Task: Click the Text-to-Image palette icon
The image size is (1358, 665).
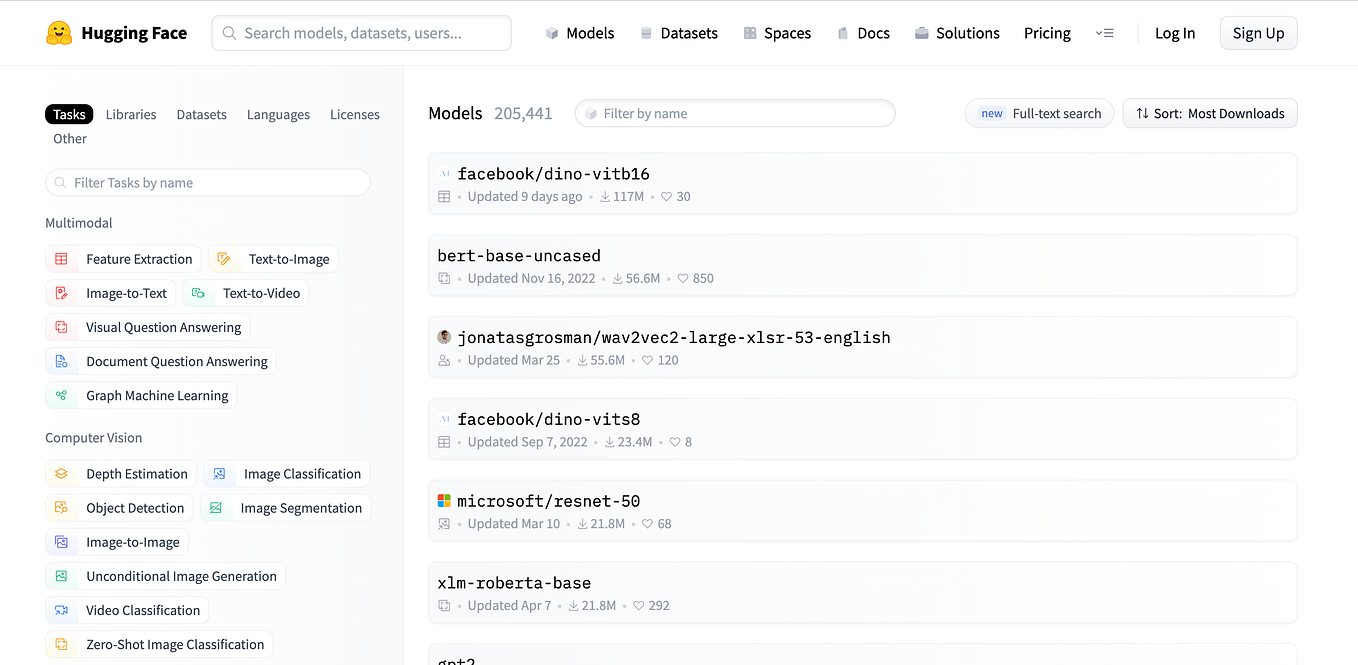Action: (x=224, y=258)
